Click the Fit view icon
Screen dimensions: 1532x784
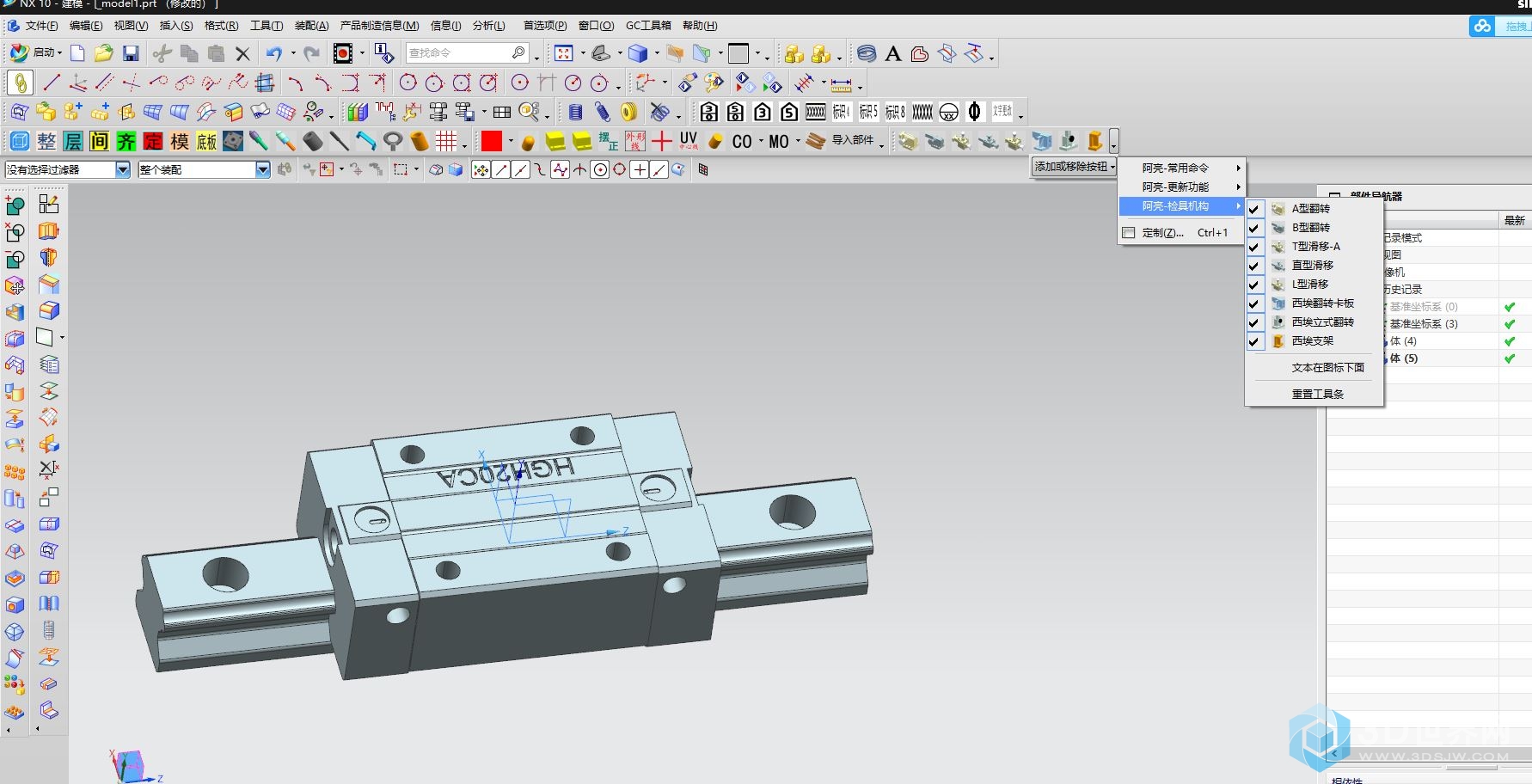click(564, 53)
